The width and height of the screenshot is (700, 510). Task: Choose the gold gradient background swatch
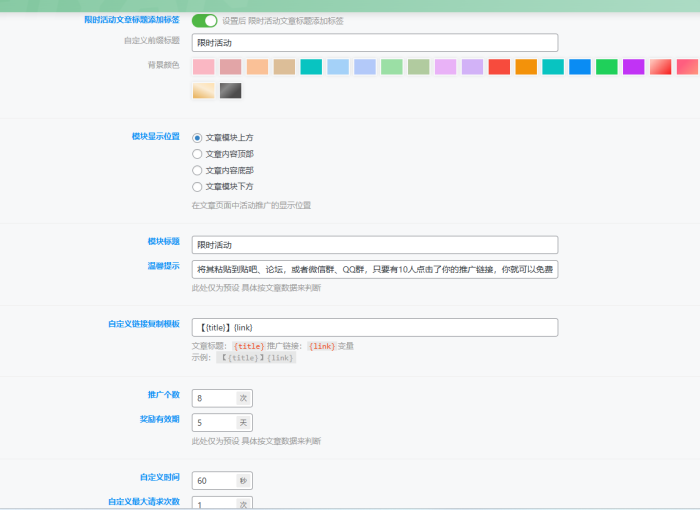[203, 91]
